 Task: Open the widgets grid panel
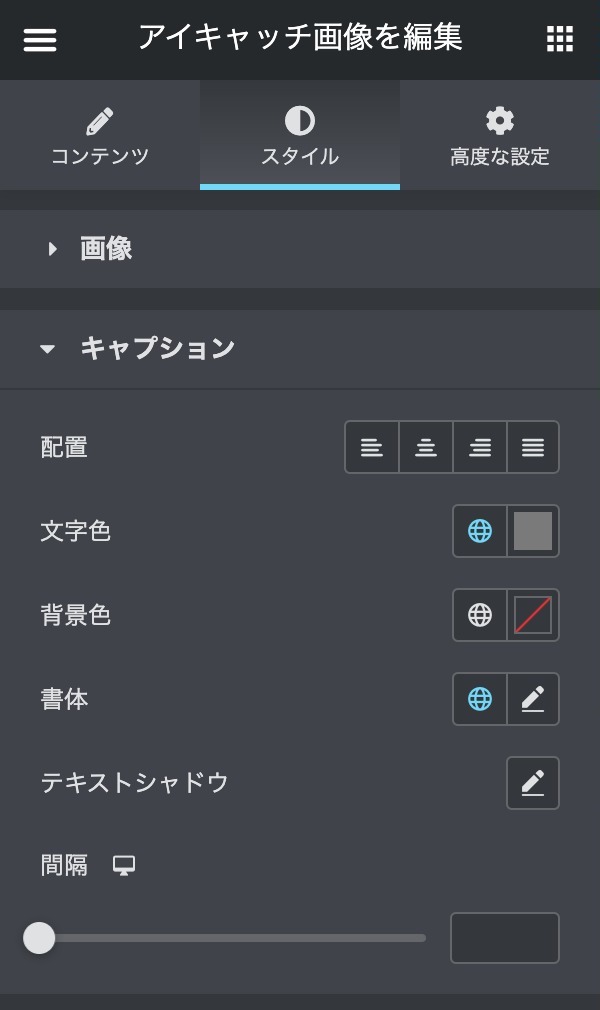click(560, 39)
